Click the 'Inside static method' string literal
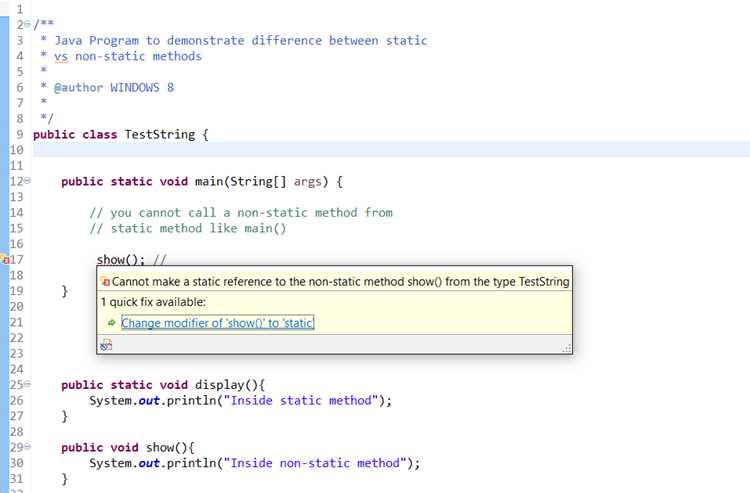750x493 pixels. pos(301,401)
